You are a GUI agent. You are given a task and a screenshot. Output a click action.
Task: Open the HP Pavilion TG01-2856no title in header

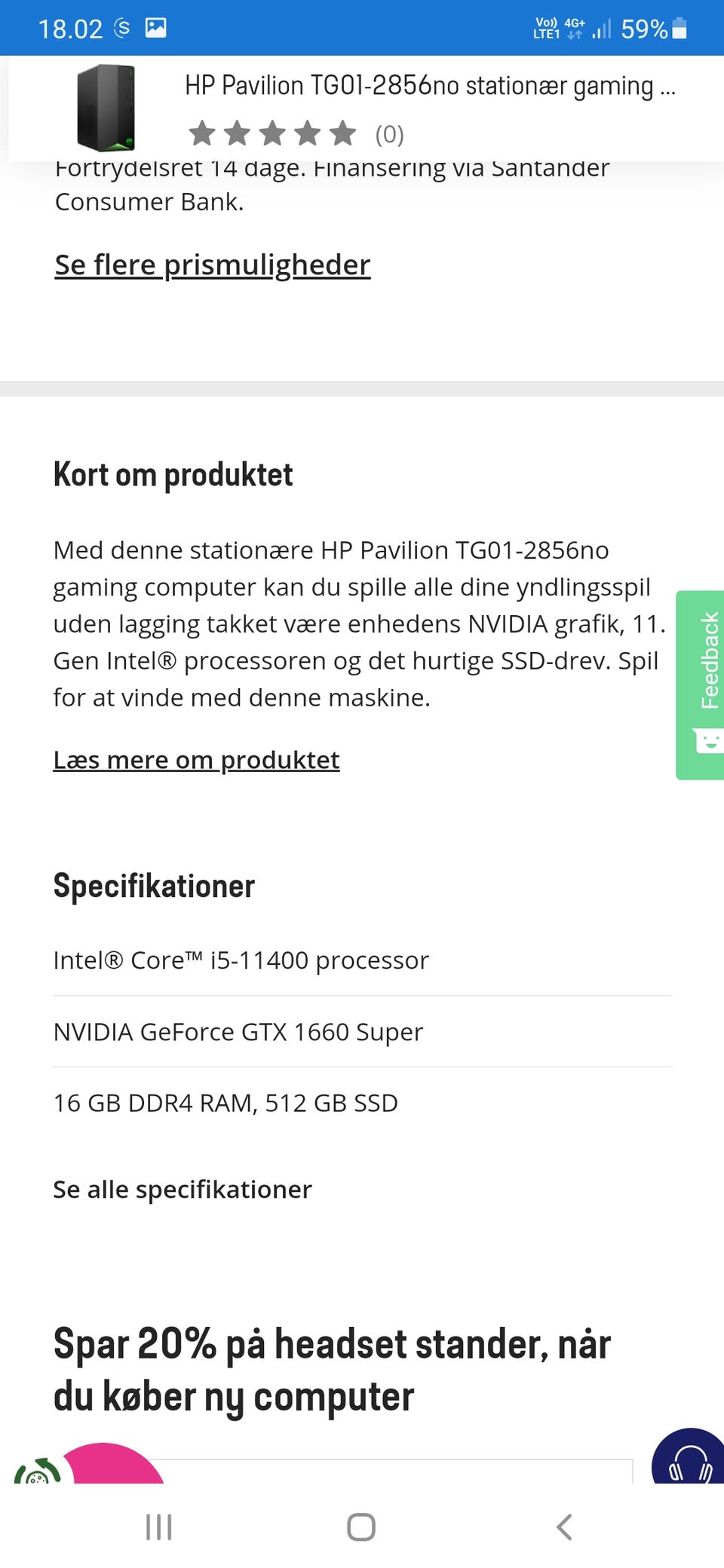(x=429, y=86)
